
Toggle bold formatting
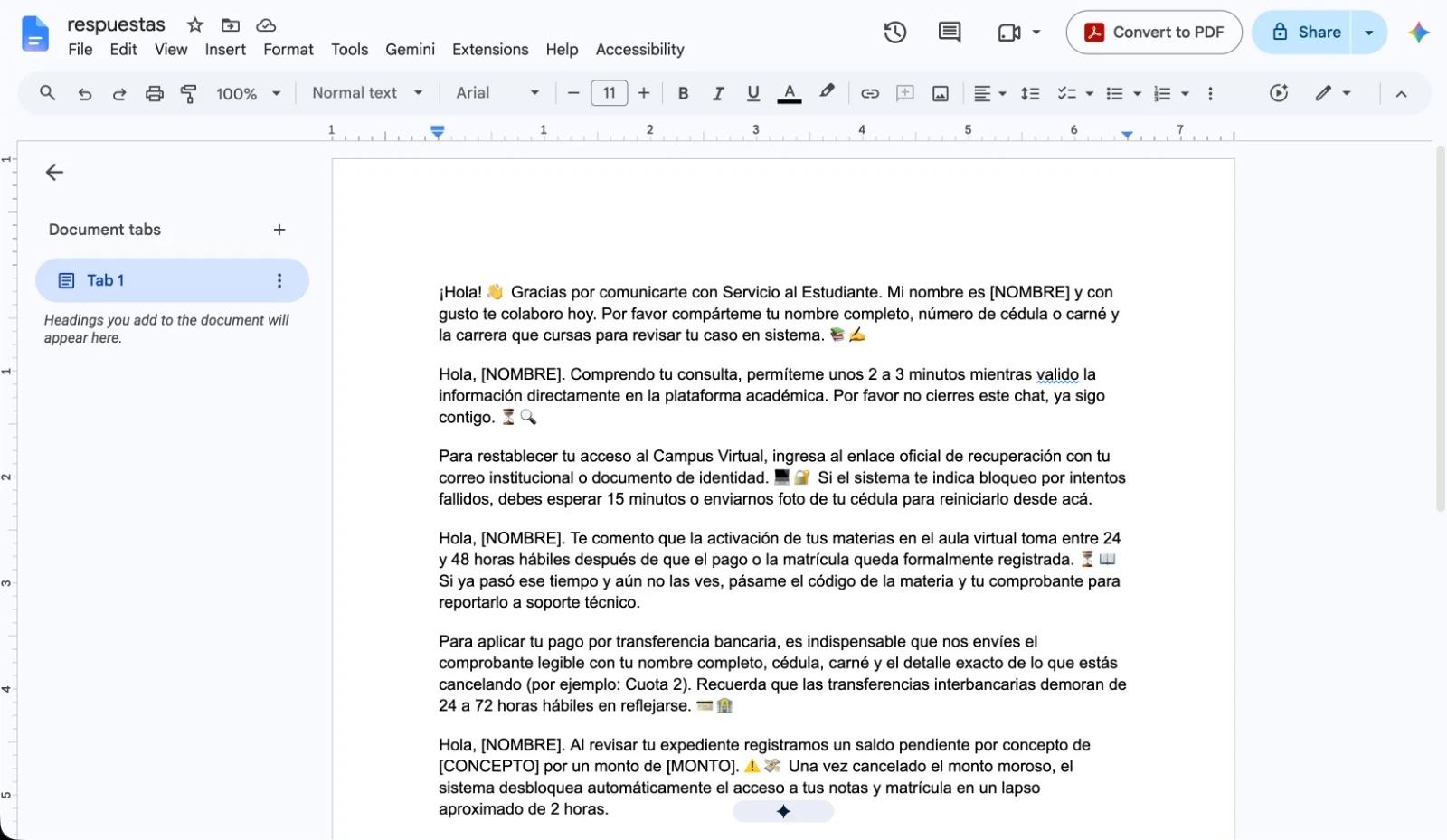click(x=684, y=93)
